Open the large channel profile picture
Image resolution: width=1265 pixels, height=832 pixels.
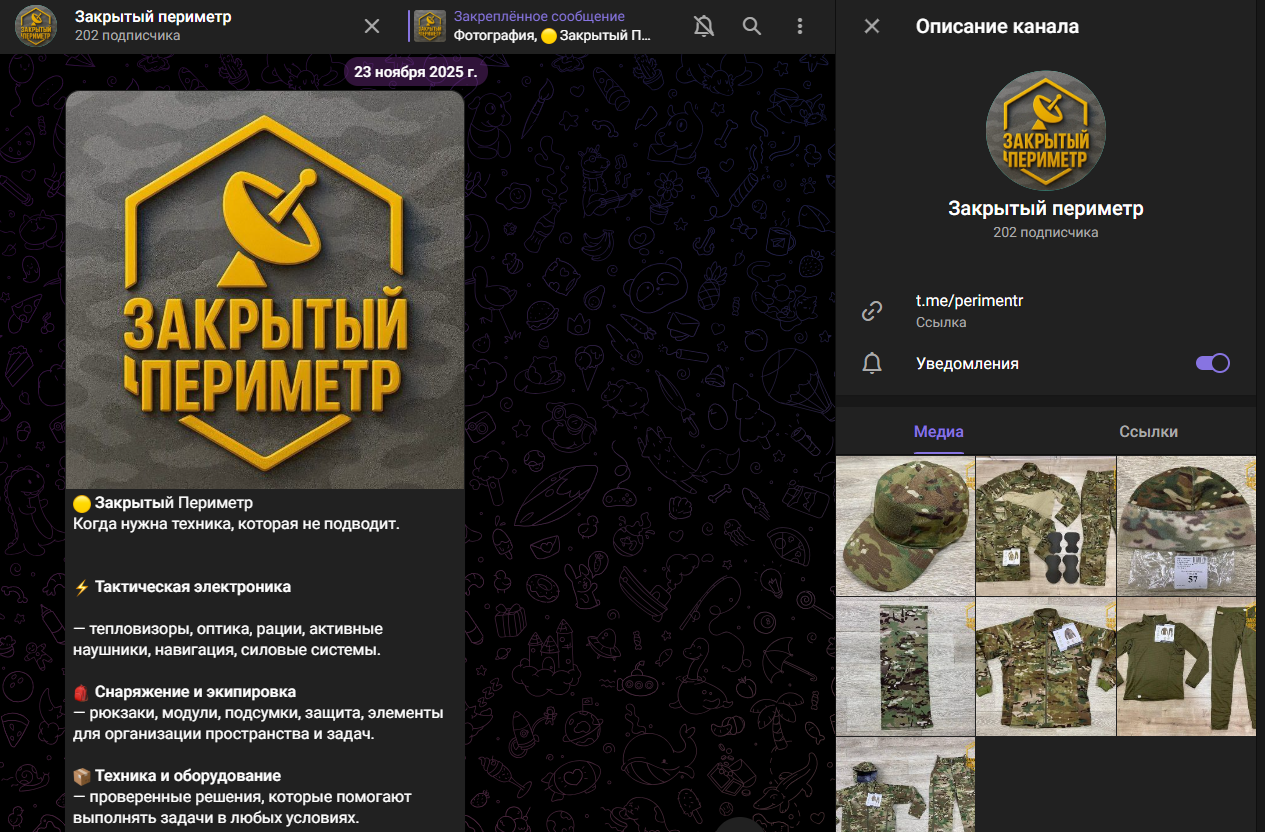(x=1046, y=130)
